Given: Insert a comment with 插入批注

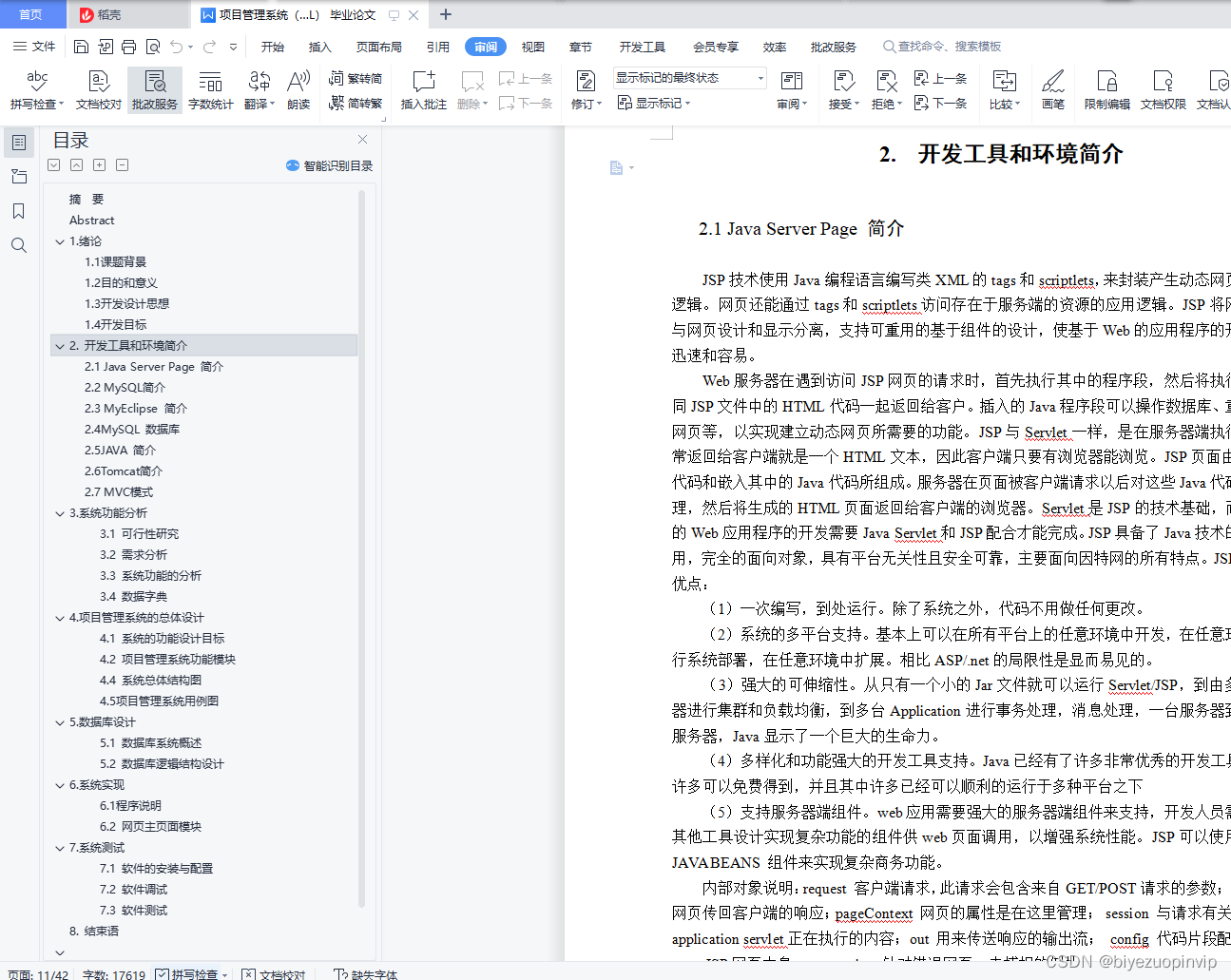Looking at the screenshot, I should (x=422, y=89).
